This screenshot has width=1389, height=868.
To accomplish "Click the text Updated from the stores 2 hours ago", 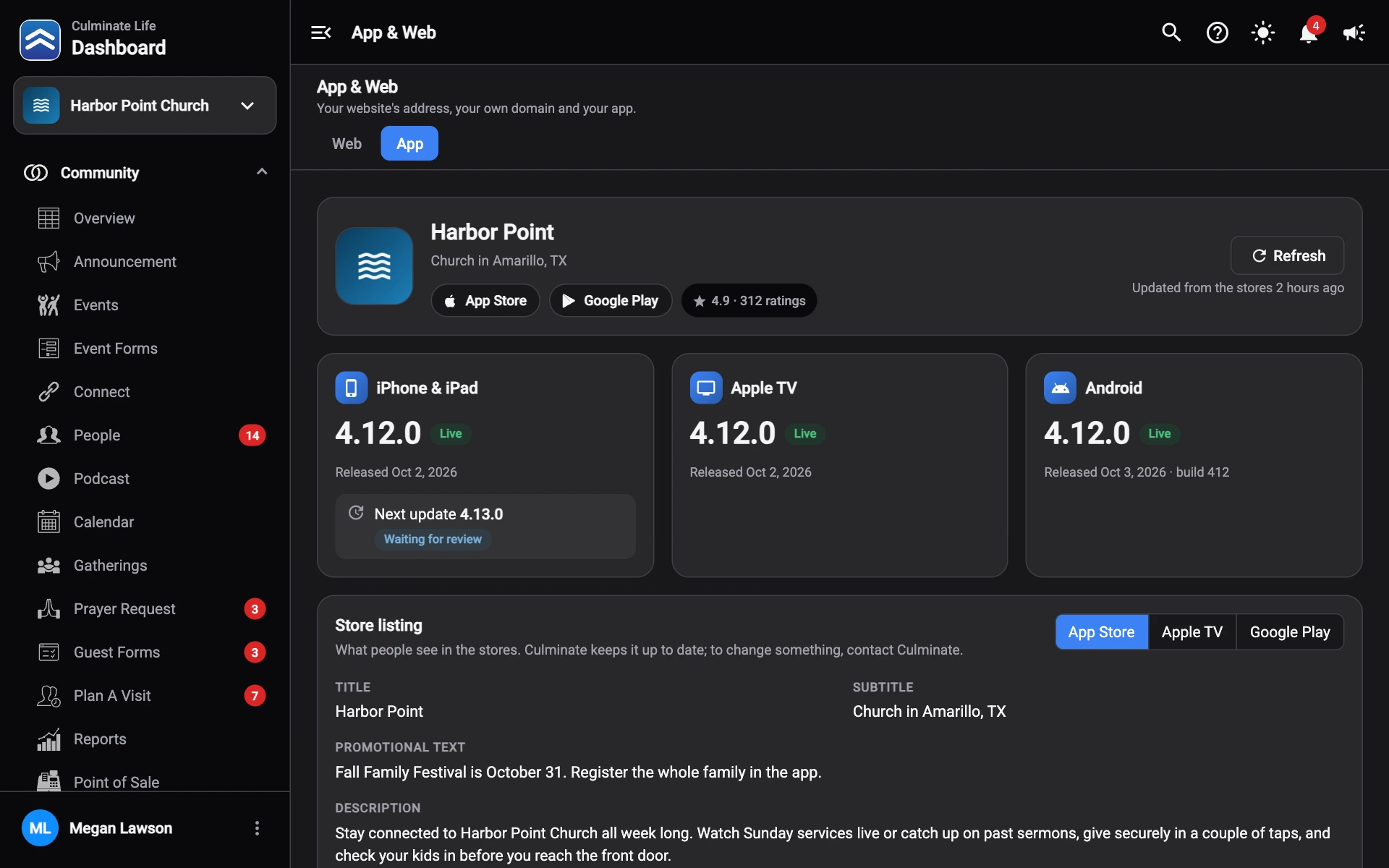I will (x=1238, y=288).
